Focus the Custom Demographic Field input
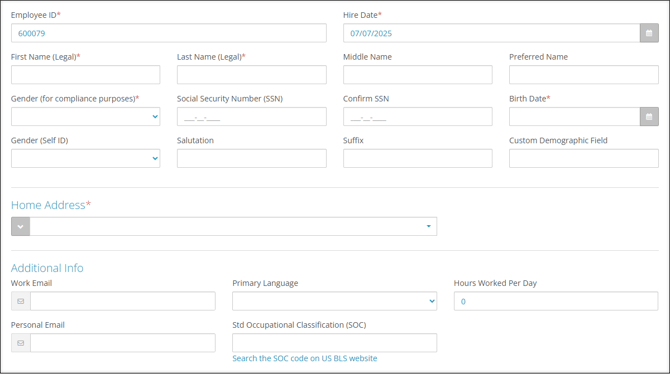This screenshot has height=374, width=670. tap(584, 159)
